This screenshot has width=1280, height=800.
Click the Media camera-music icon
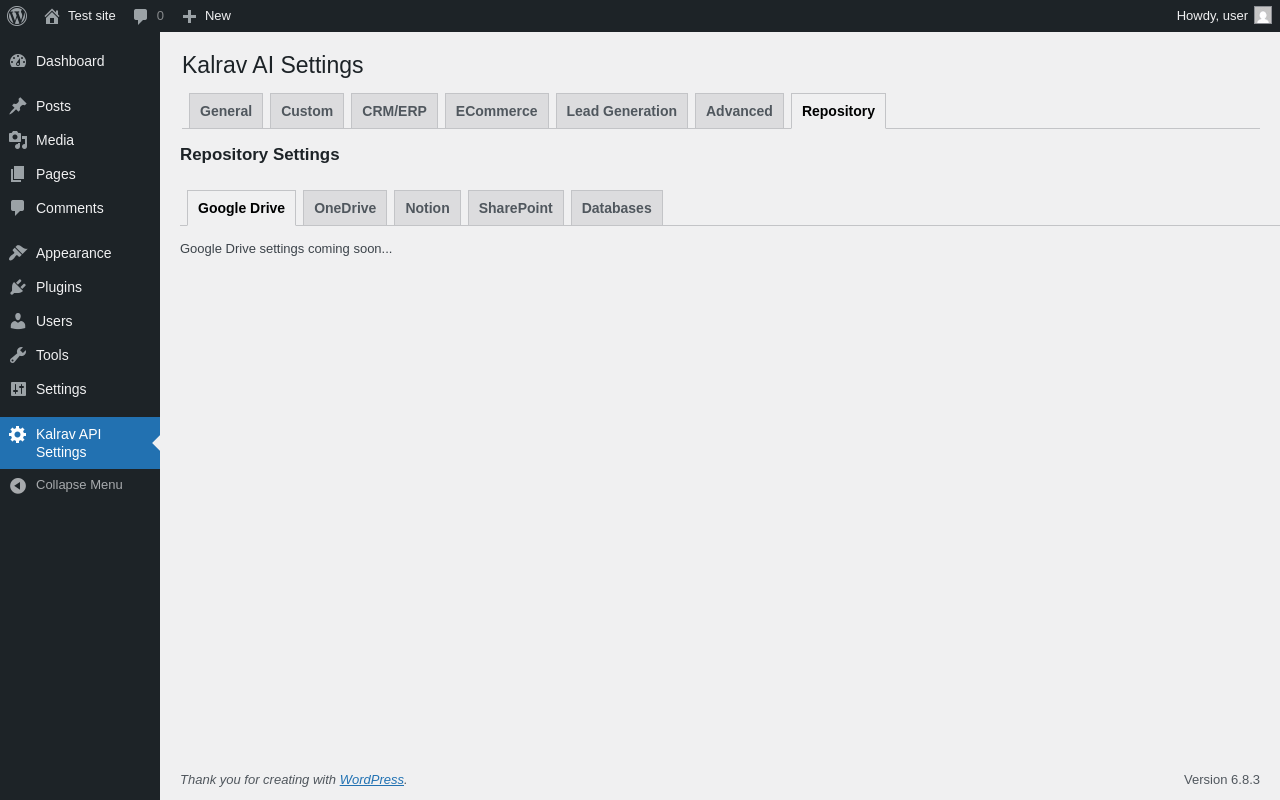(18, 140)
